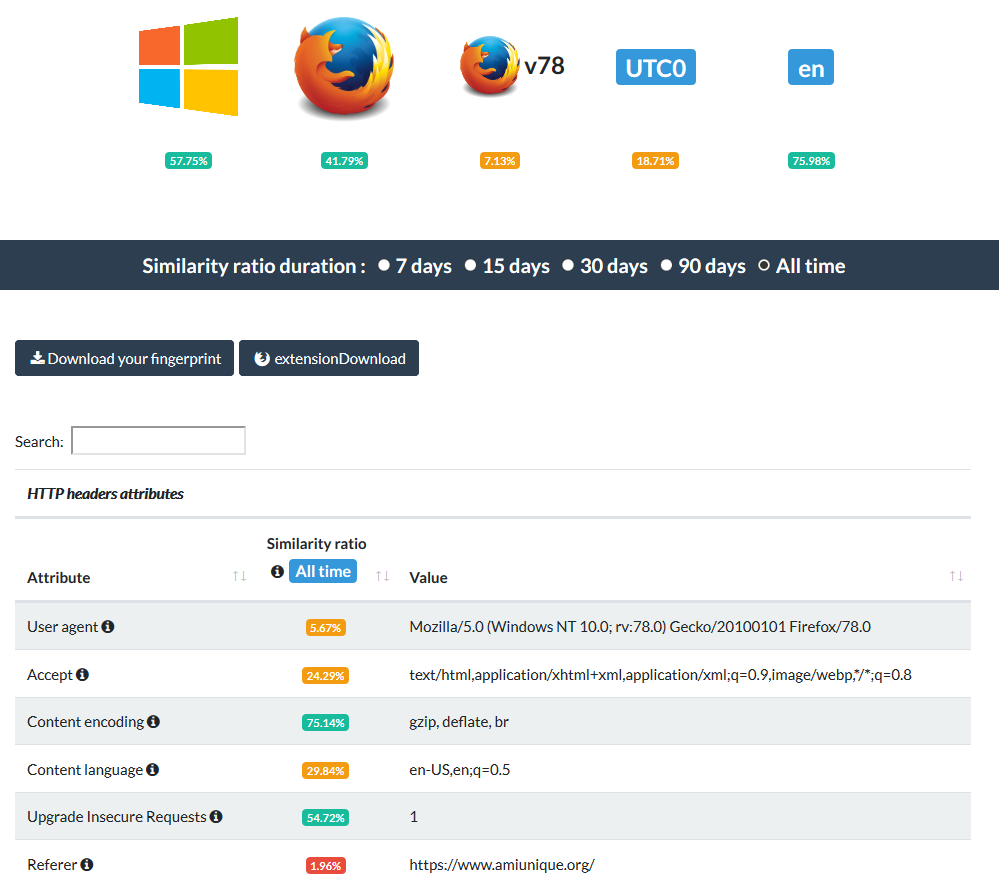Viewport: 999px width, 889px height.
Task: Click the download icon in fingerprint button
Action: (38, 358)
